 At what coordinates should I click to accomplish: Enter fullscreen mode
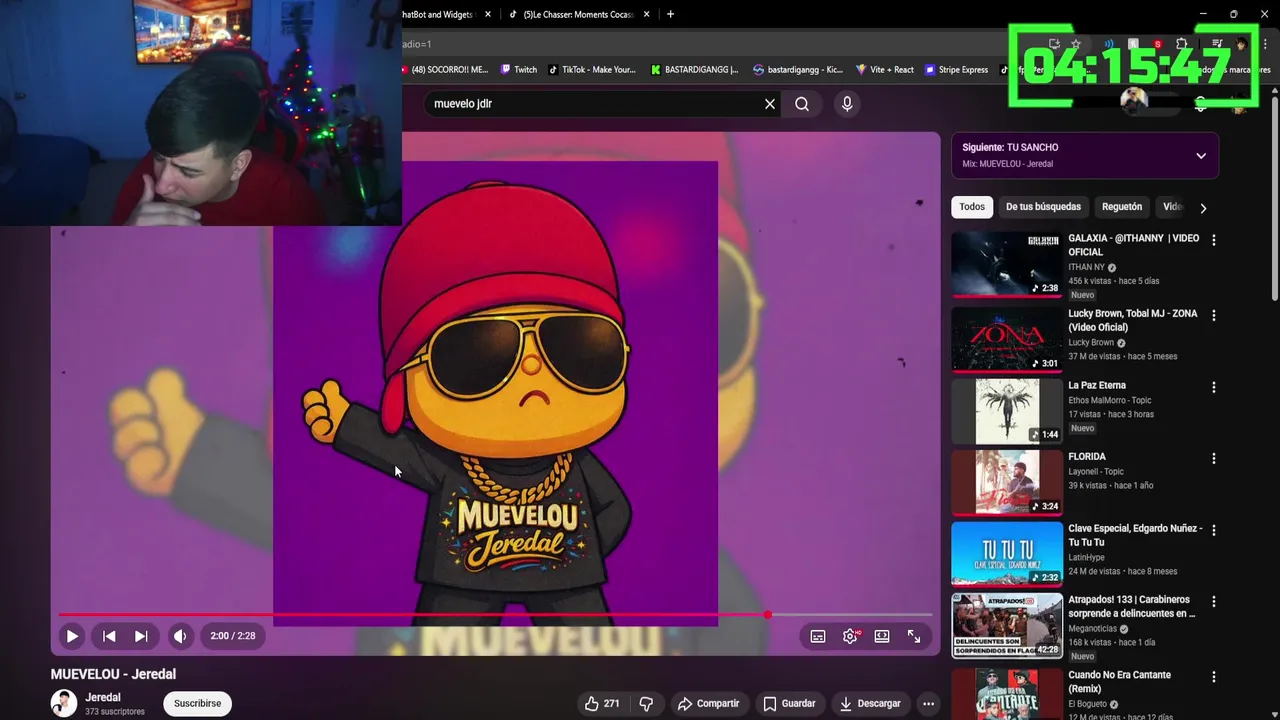point(914,636)
